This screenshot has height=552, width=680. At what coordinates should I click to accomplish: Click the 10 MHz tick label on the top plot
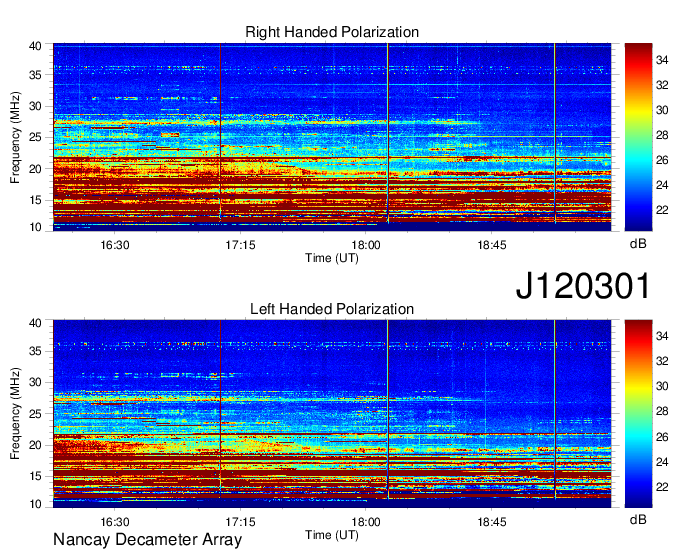(x=35, y=227)
